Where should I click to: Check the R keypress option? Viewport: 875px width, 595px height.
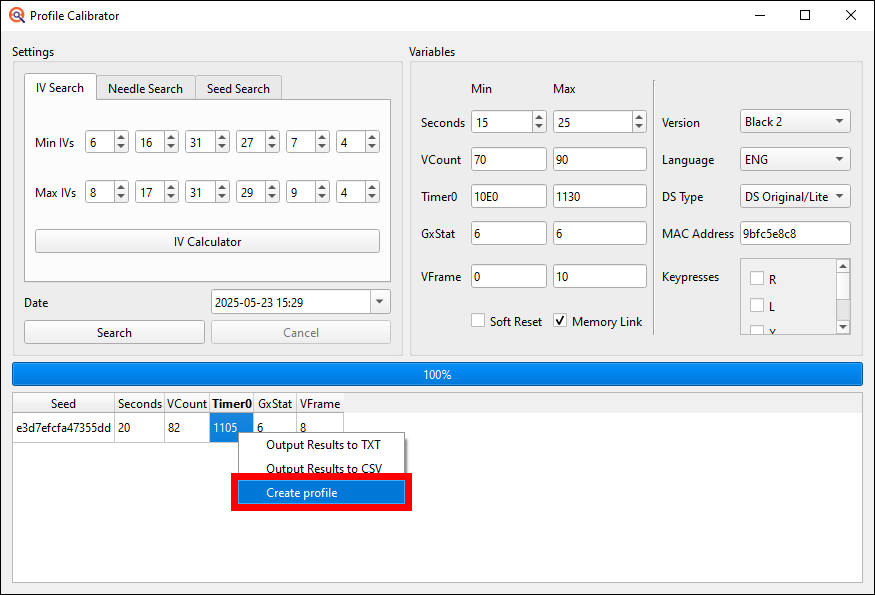tap(758, 278)
